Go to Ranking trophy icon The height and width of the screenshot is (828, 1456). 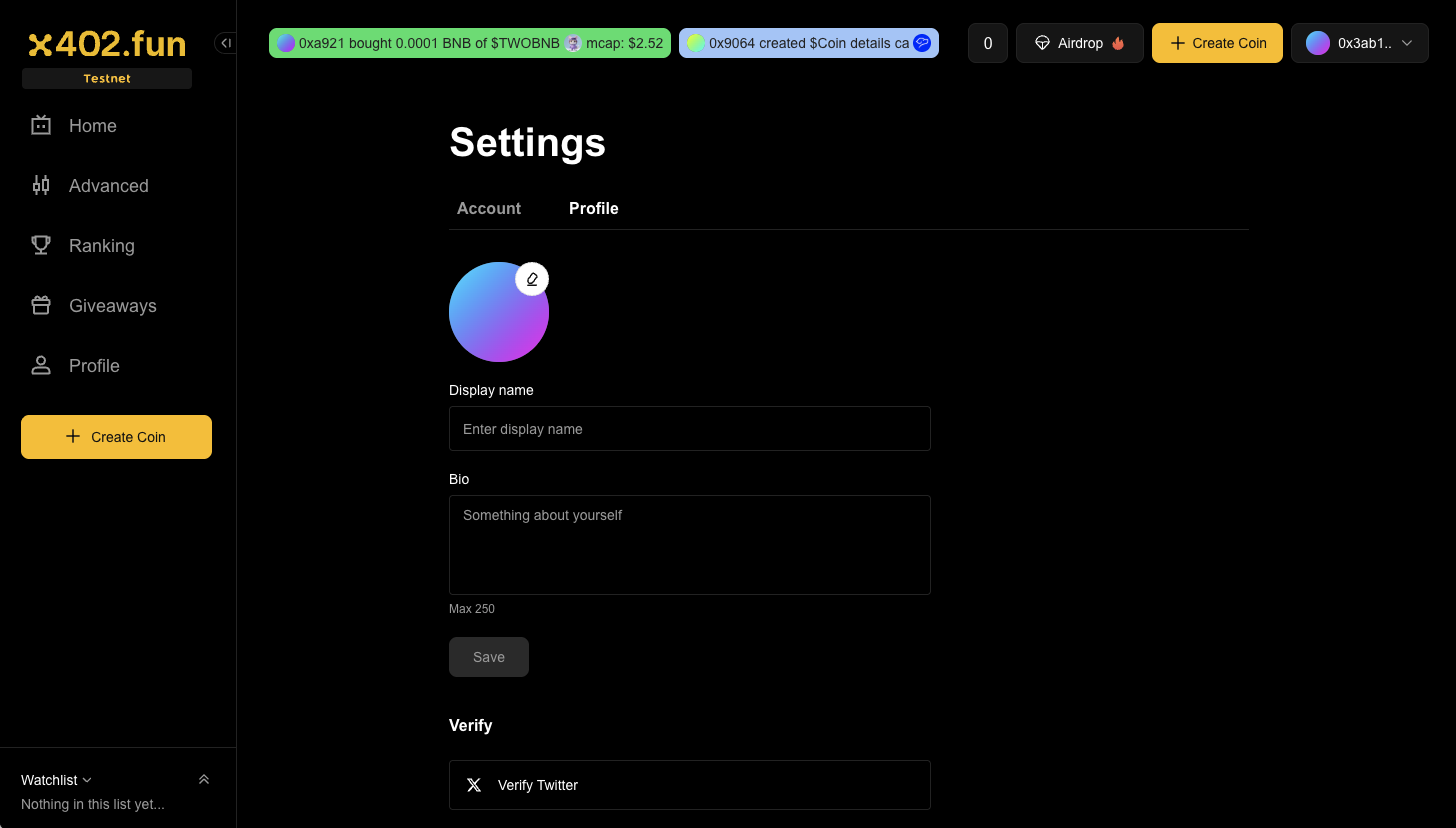coord(41,246)
